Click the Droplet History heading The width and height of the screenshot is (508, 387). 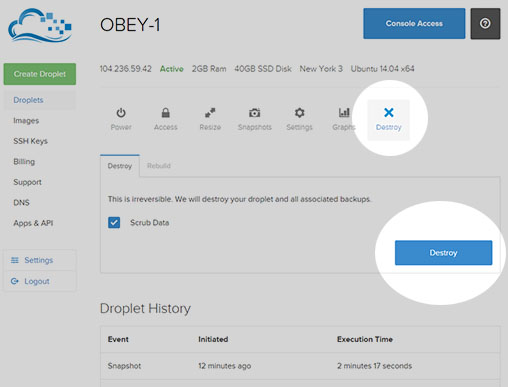[145, 308]
